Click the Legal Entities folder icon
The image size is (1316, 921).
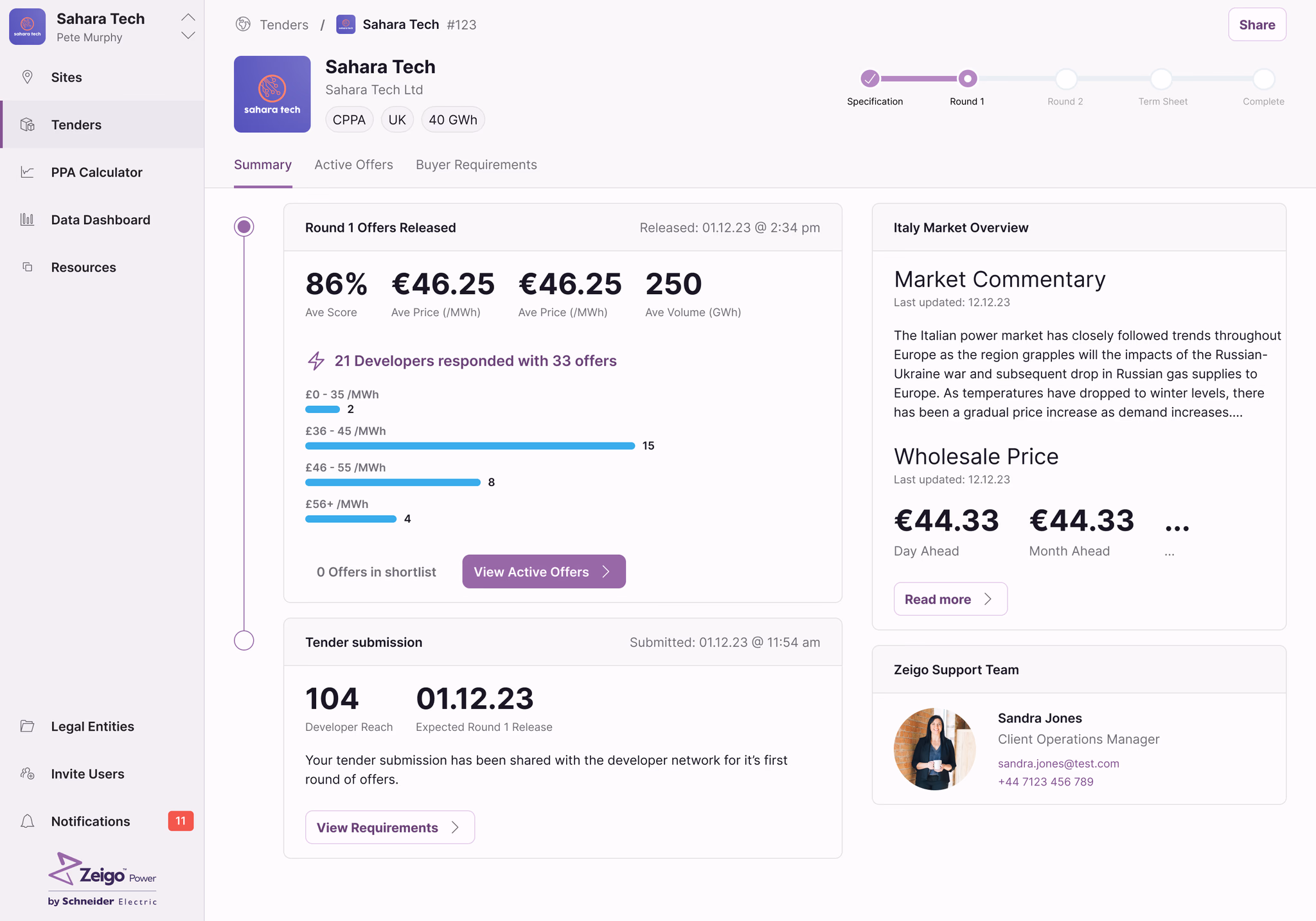pyautogui.click(x=27, y=726)
